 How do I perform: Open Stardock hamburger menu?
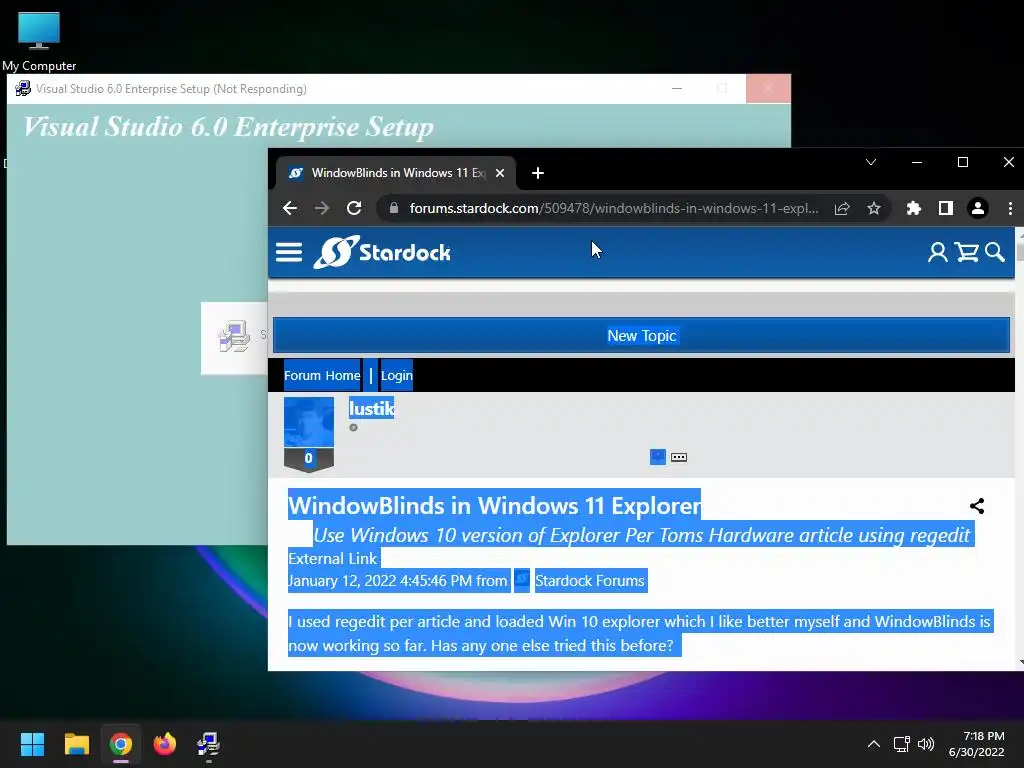pos(289,252)
